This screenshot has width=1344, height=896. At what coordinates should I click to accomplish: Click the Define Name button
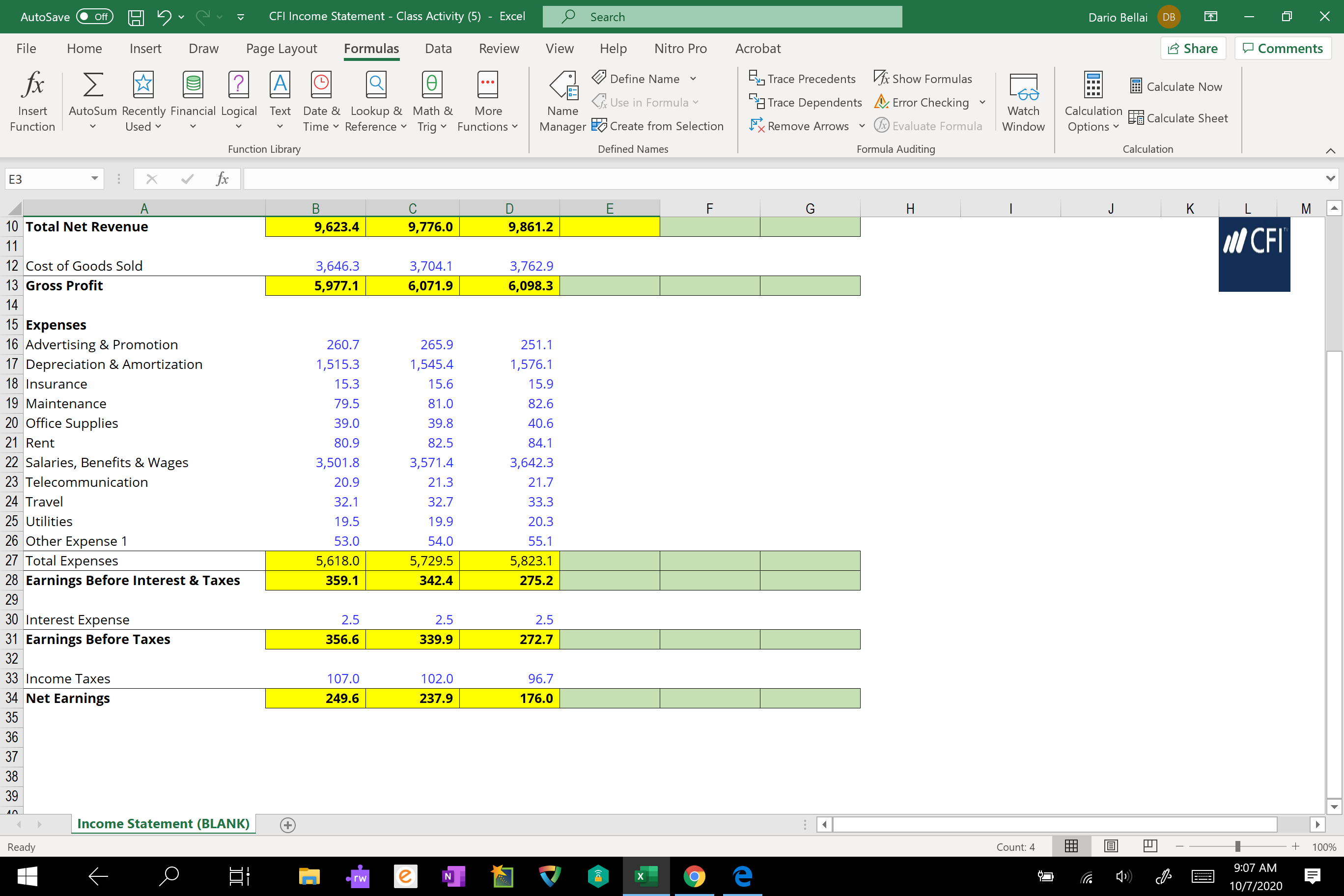pyautogui.click(x=636, y=79)
